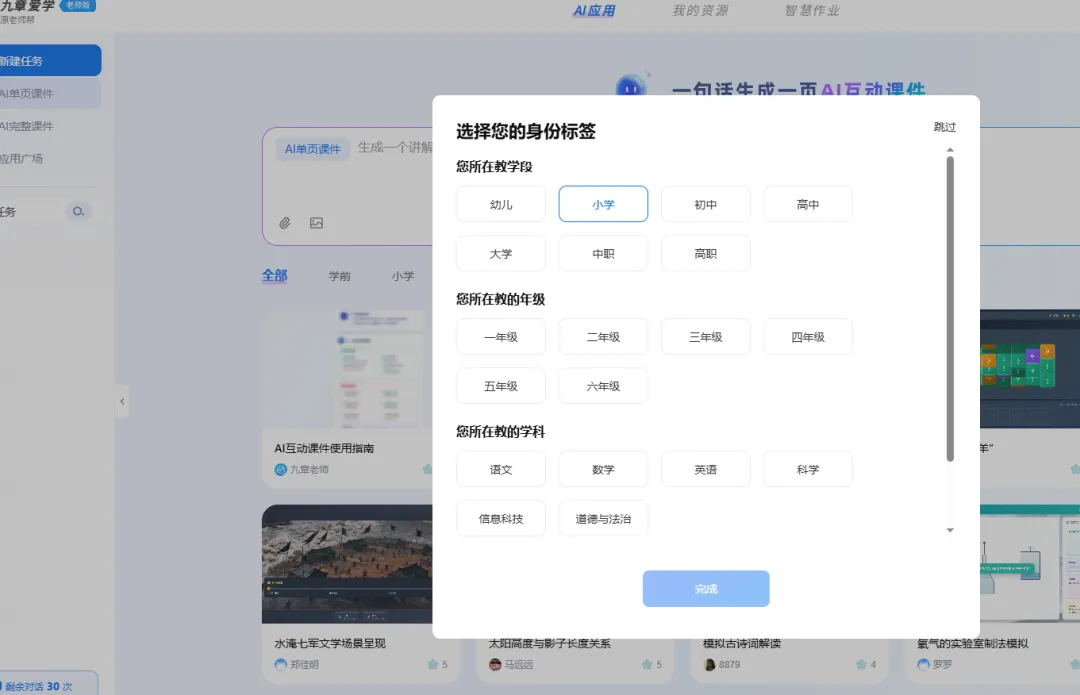Collapse the sidebar with the chevron handle
The width and height of the screenshot is (1080, 695).
(x=122, y=401)
